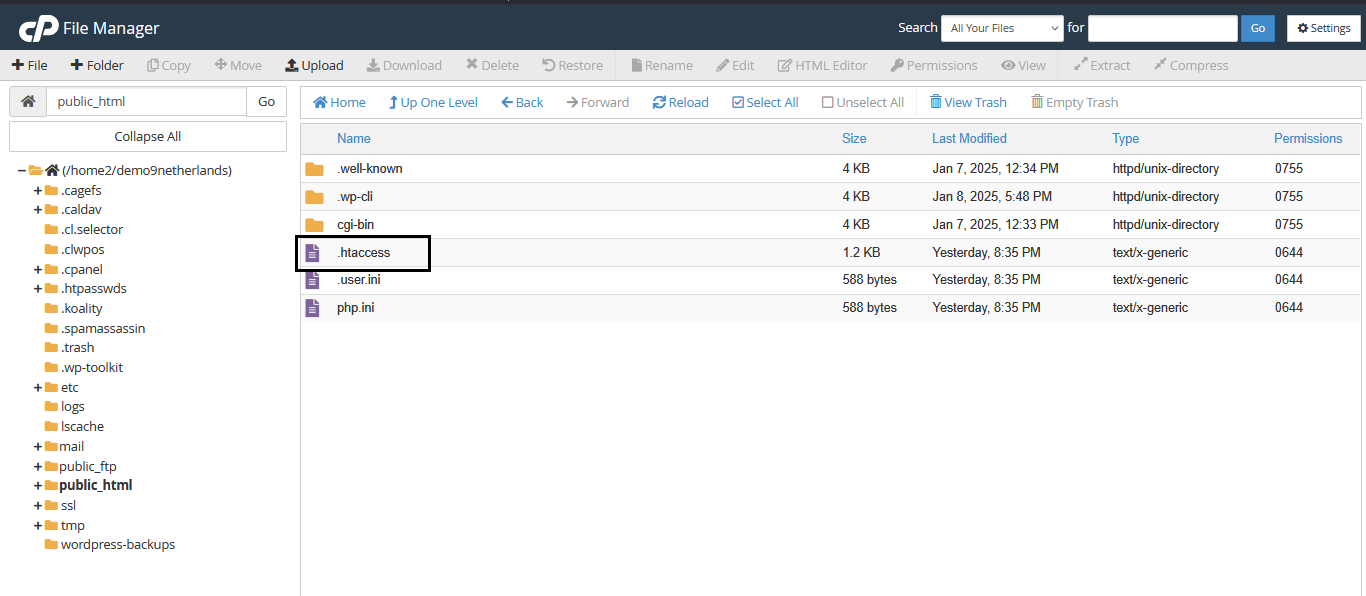Check Select All files
The height and width of the screenshot is (596, 1366).
765,102
